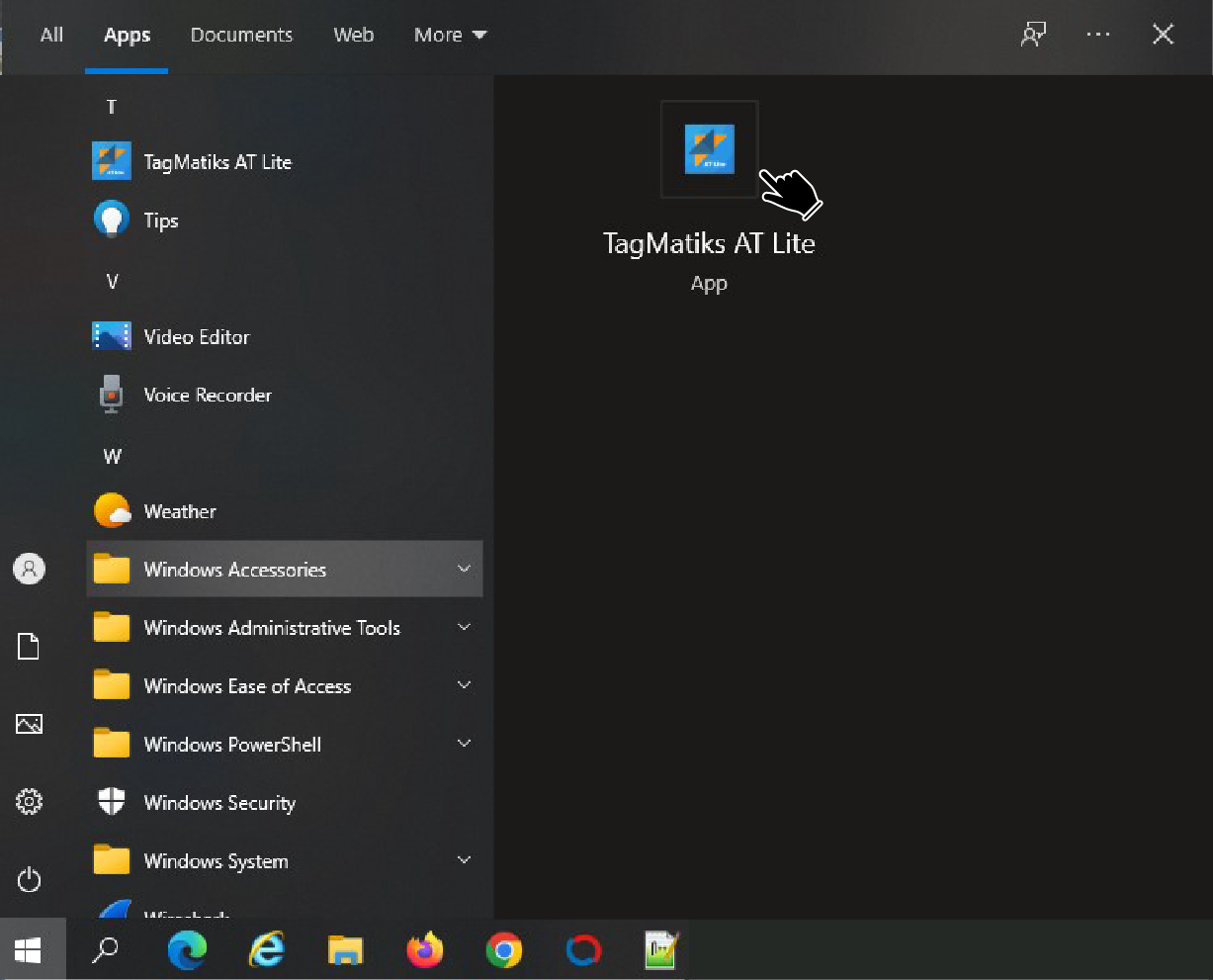Click the large TagMatiks AT Lite preview icon
Viewport: 1213px width, 980px height.
(x=709, y=149)
